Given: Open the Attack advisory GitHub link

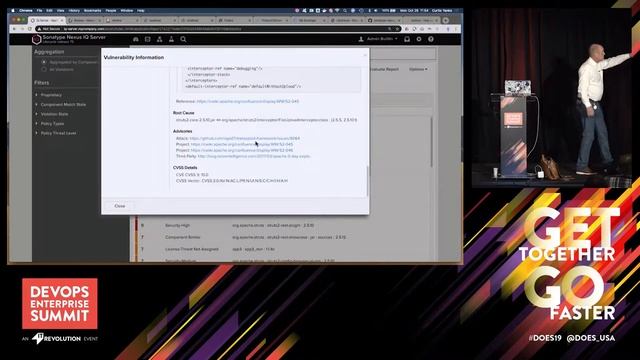Looking at the screenshot, I should click(x=244, y=138).
